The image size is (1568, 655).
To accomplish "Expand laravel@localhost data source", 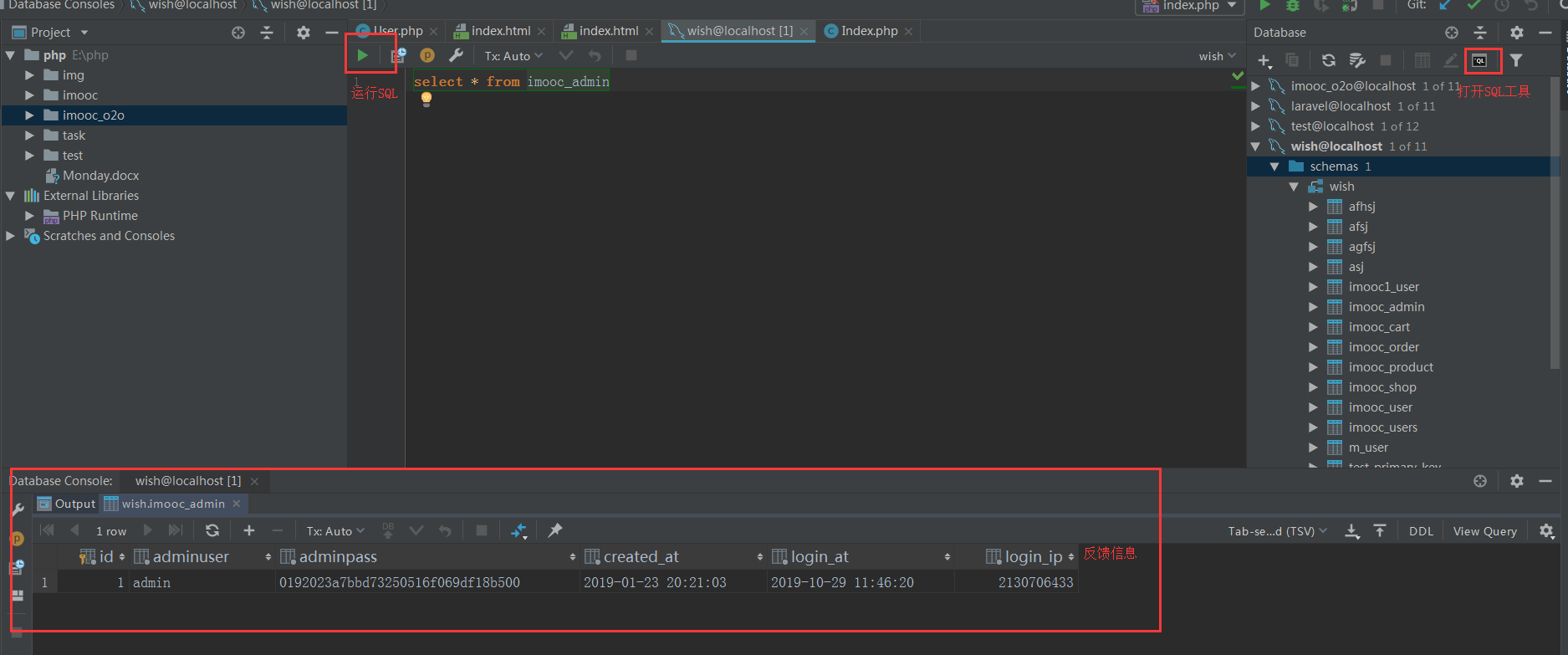I will pyautogui.click(x=1255, y=106).
